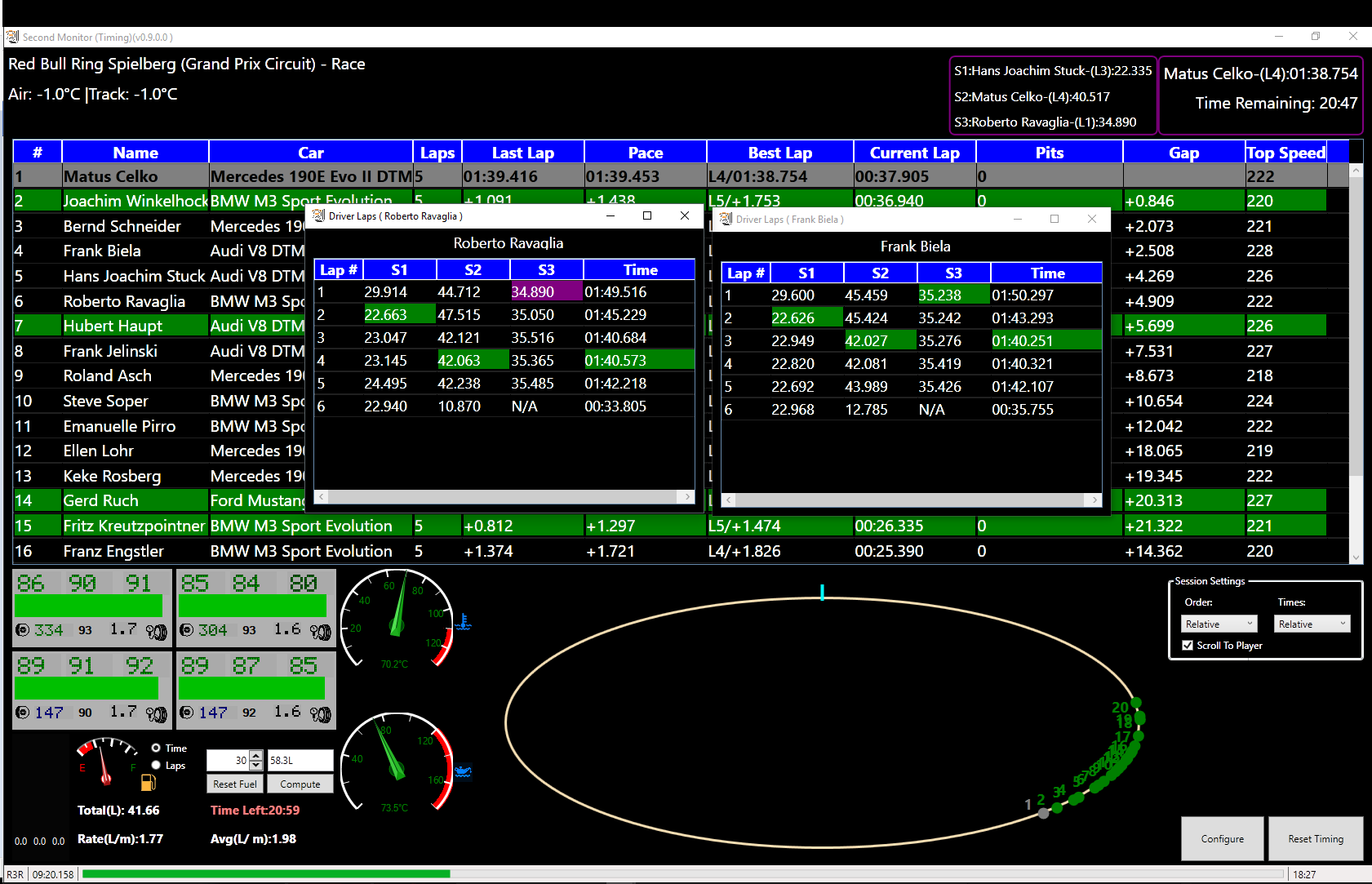Click the Compute button
Screen dimensions: 1372x884
tap(300, 784)
